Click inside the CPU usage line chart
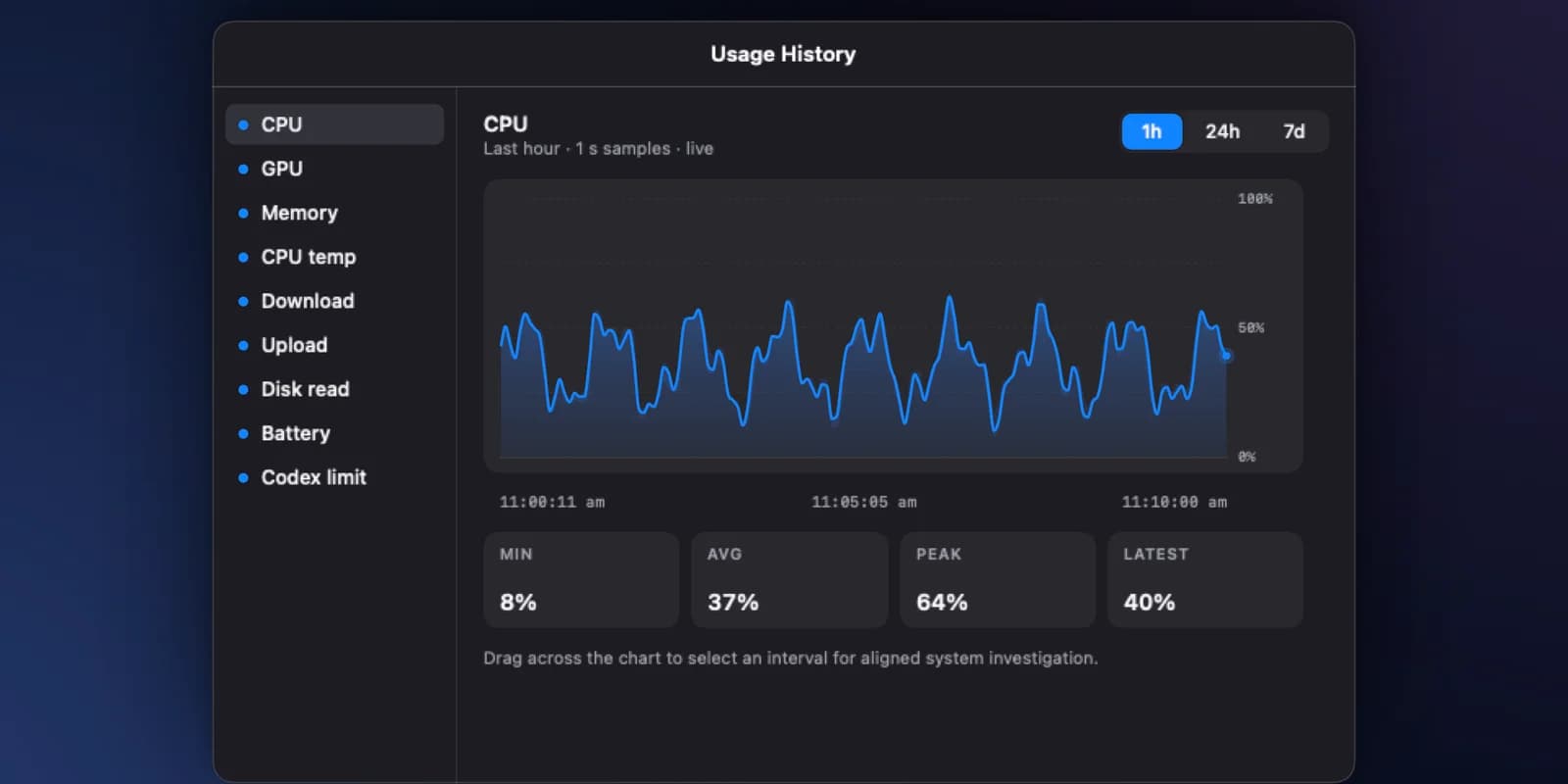Screen dimensions: 1568x784 point(893,325)
